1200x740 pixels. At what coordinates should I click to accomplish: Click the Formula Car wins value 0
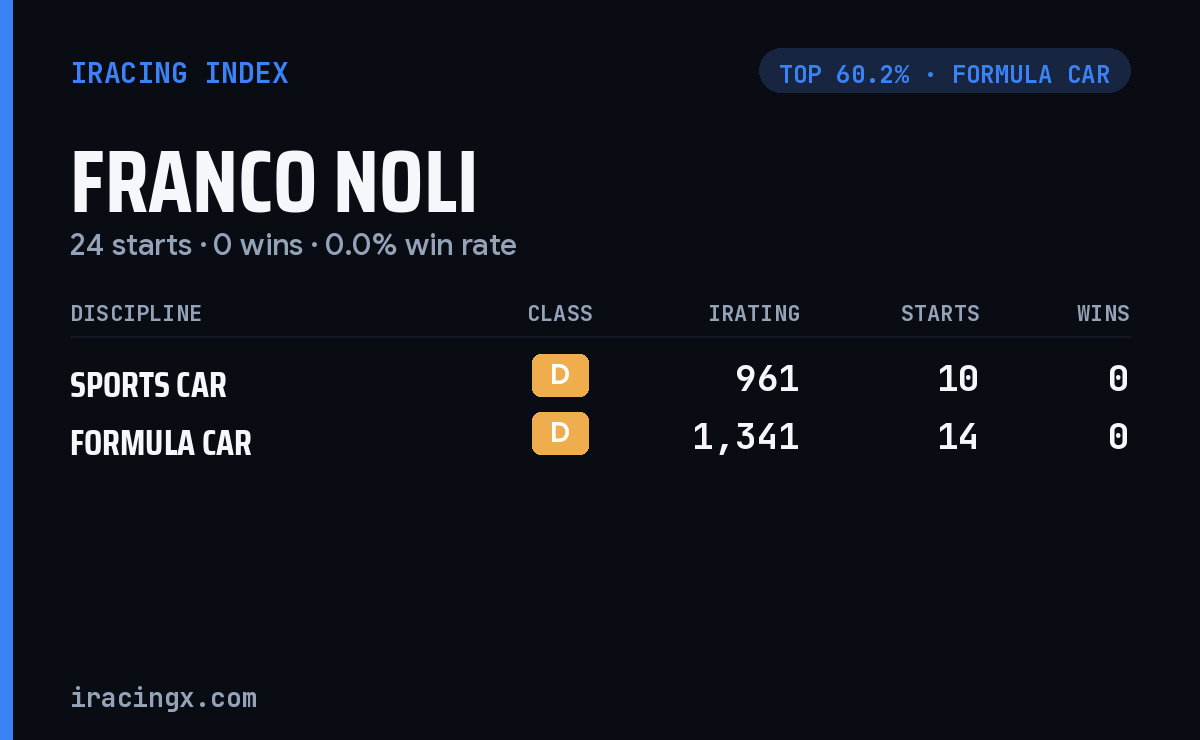1118,436
